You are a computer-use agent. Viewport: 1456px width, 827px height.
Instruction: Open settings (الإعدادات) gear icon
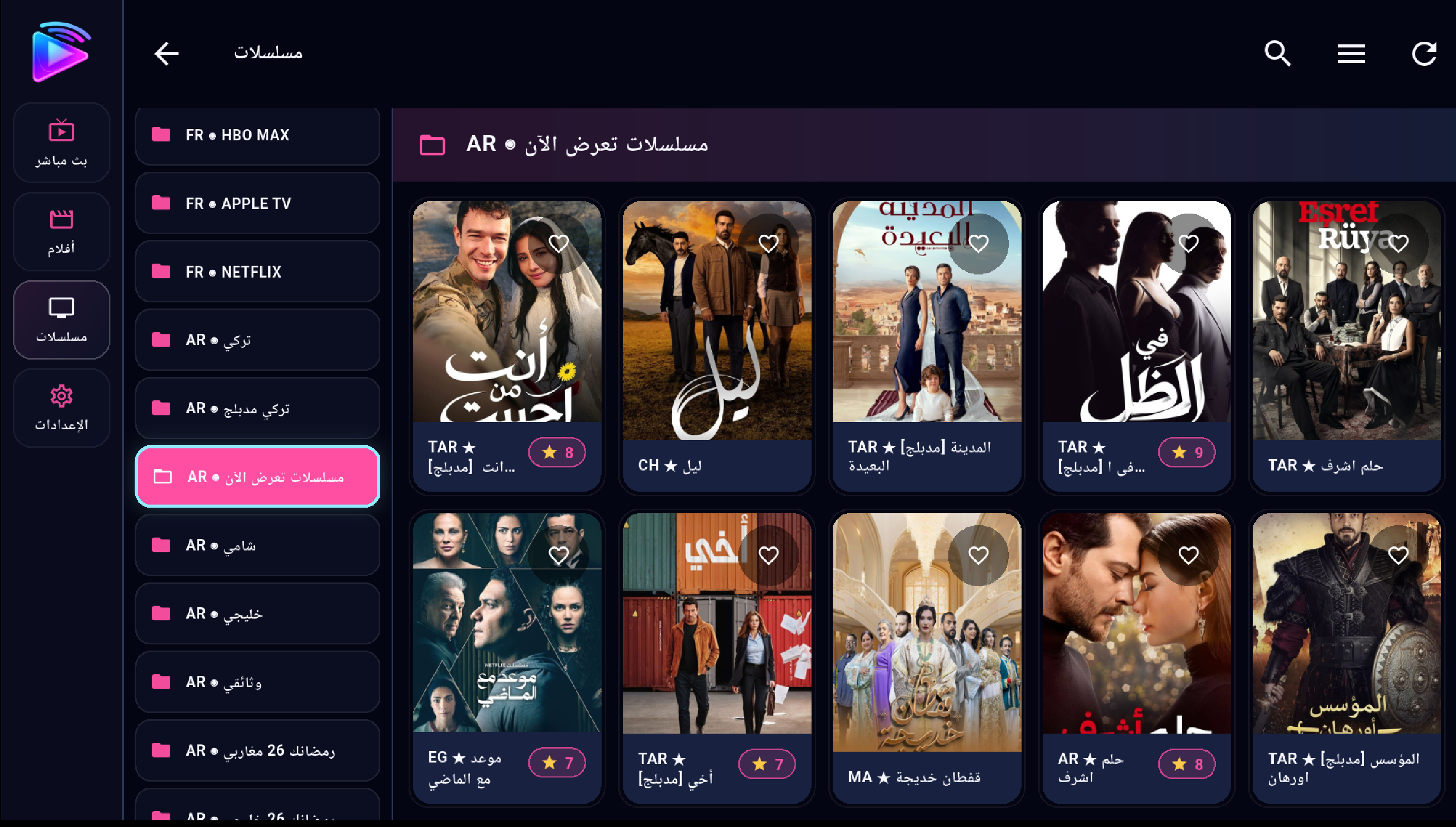(x=61, y=408)
